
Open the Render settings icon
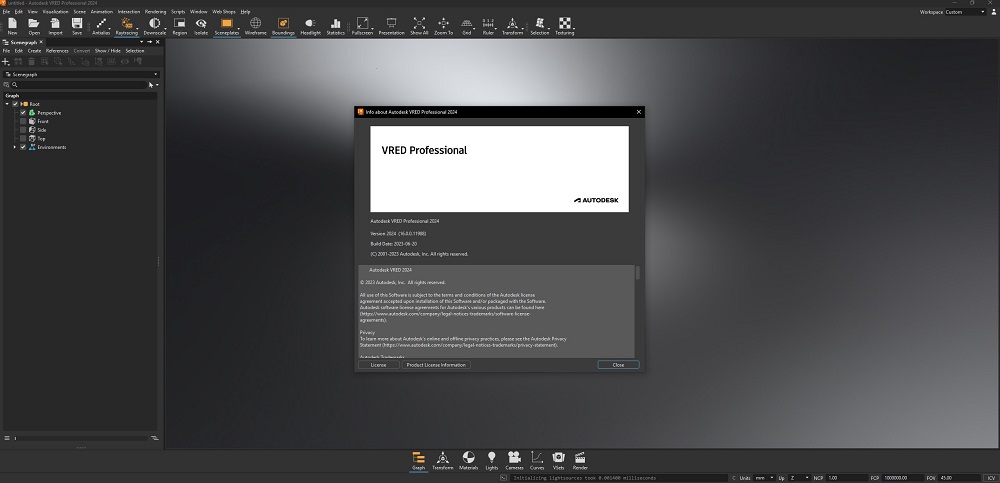(x=580, y=459)
